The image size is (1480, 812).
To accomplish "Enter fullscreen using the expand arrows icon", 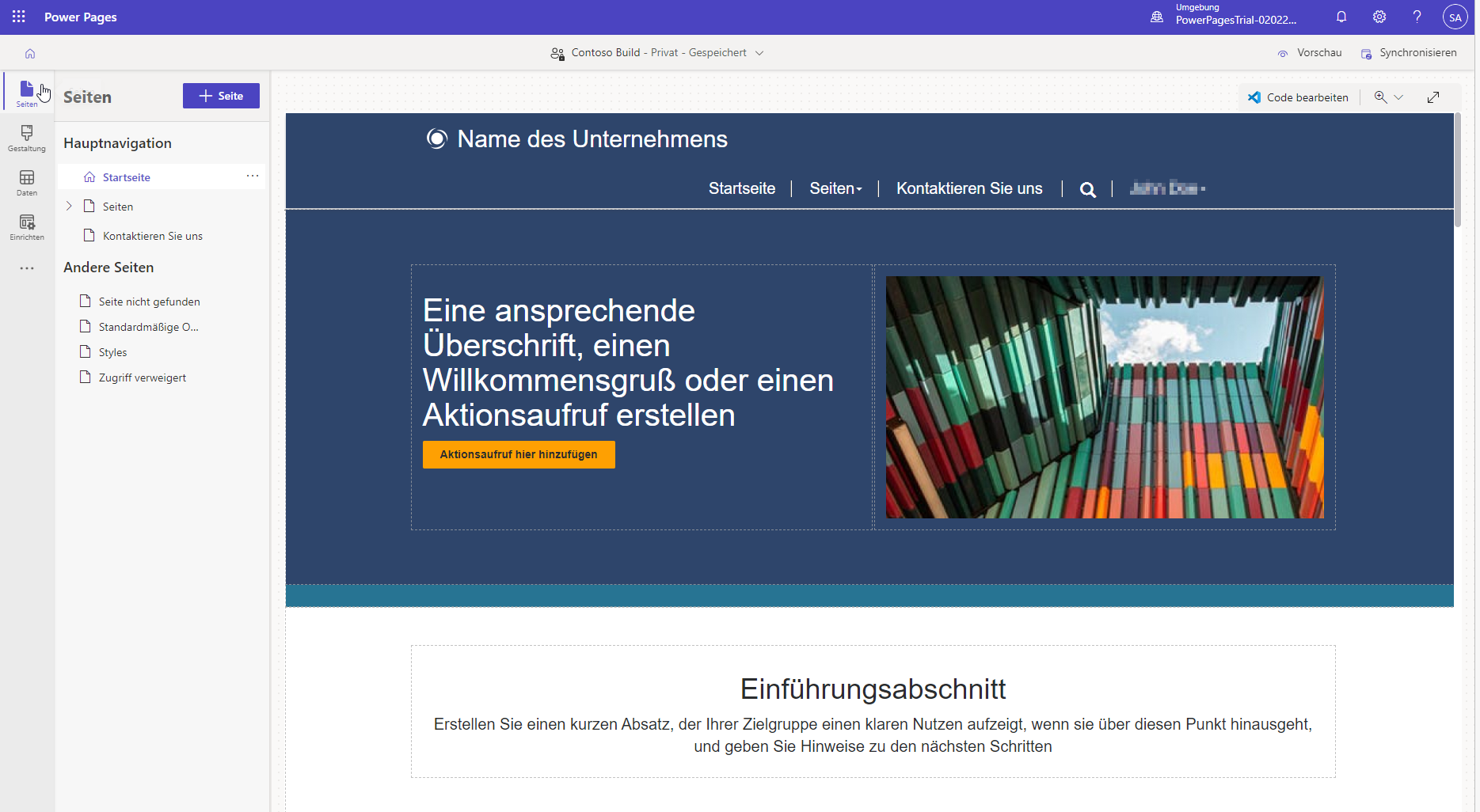I will click(1433, 97).
